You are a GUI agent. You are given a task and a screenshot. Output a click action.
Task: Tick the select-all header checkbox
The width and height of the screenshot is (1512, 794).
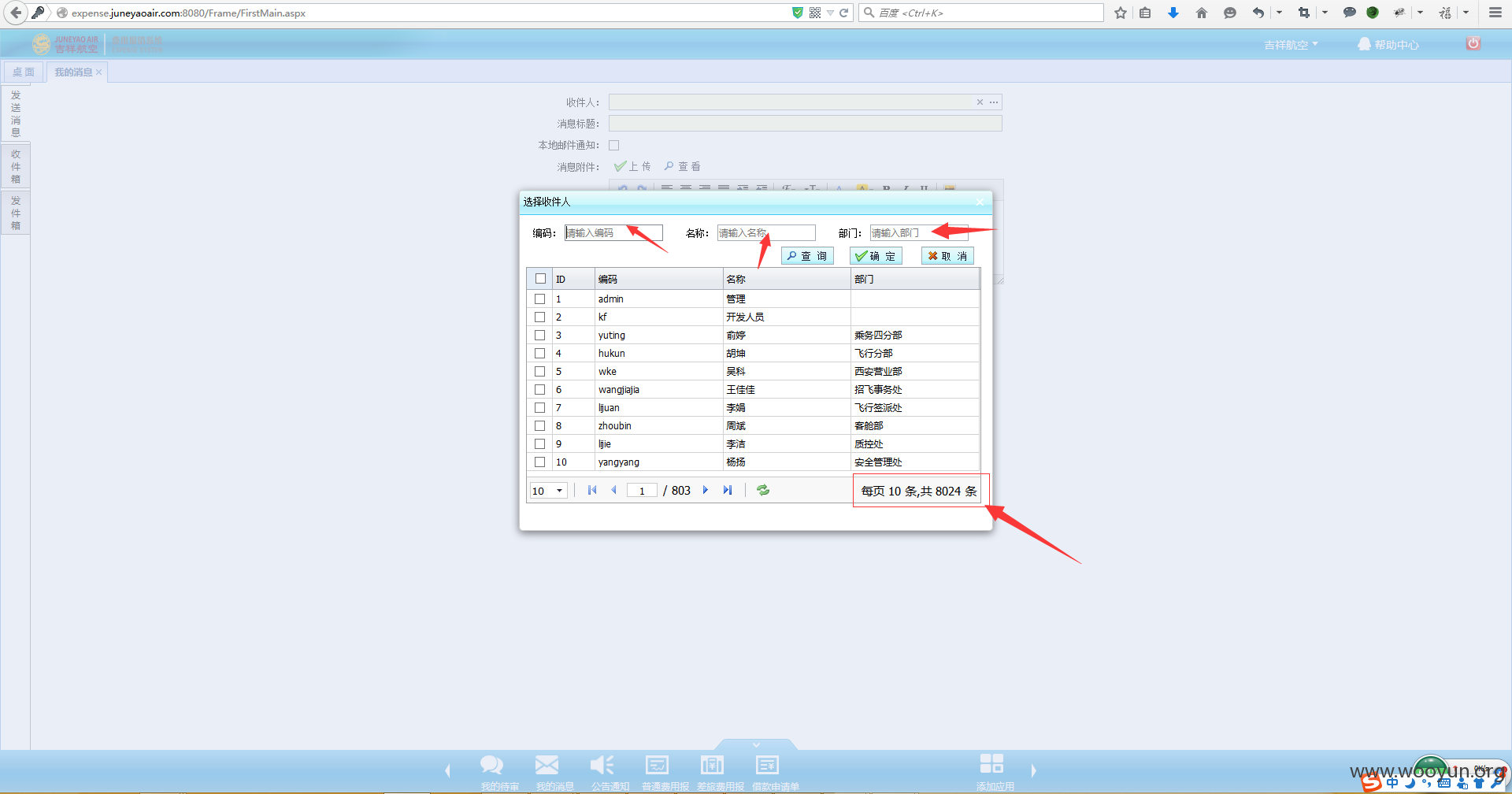coord(540,279)
